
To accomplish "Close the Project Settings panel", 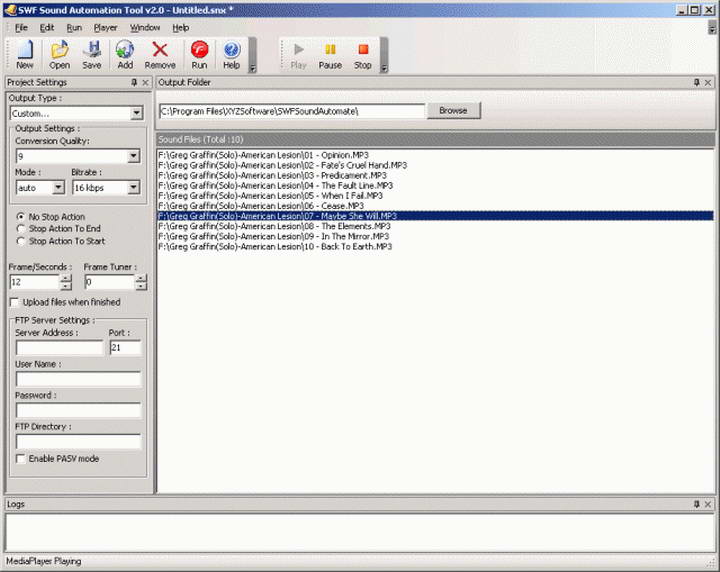I will click(x=146, y=82).
